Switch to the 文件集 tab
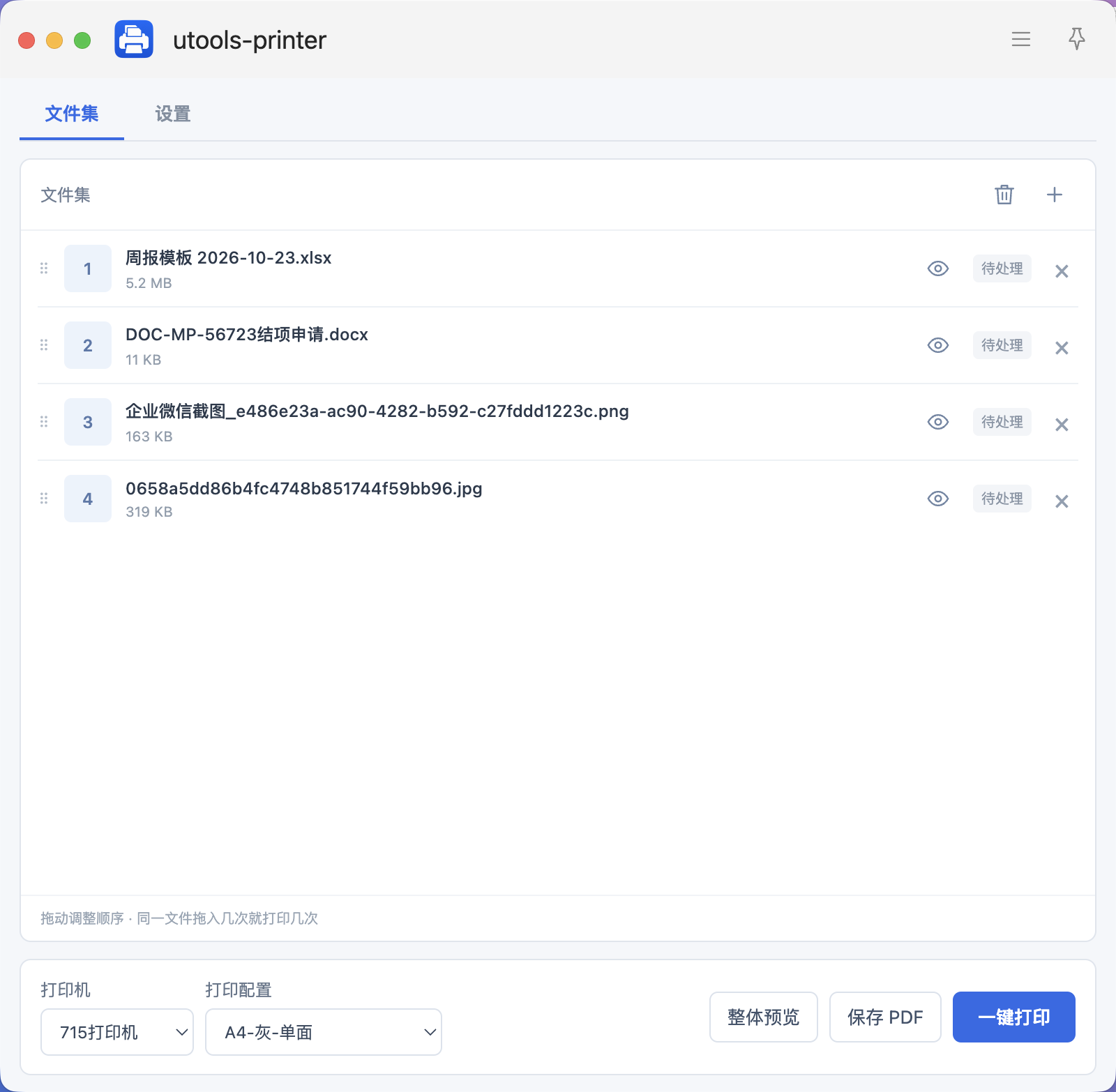Screen dimensions: 1116x1092 click(x=72, y=114)
